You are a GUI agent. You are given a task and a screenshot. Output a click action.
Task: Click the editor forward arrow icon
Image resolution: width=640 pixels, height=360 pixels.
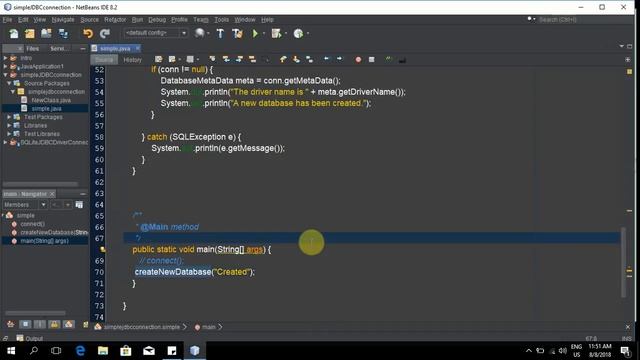(x=339, y=59)
